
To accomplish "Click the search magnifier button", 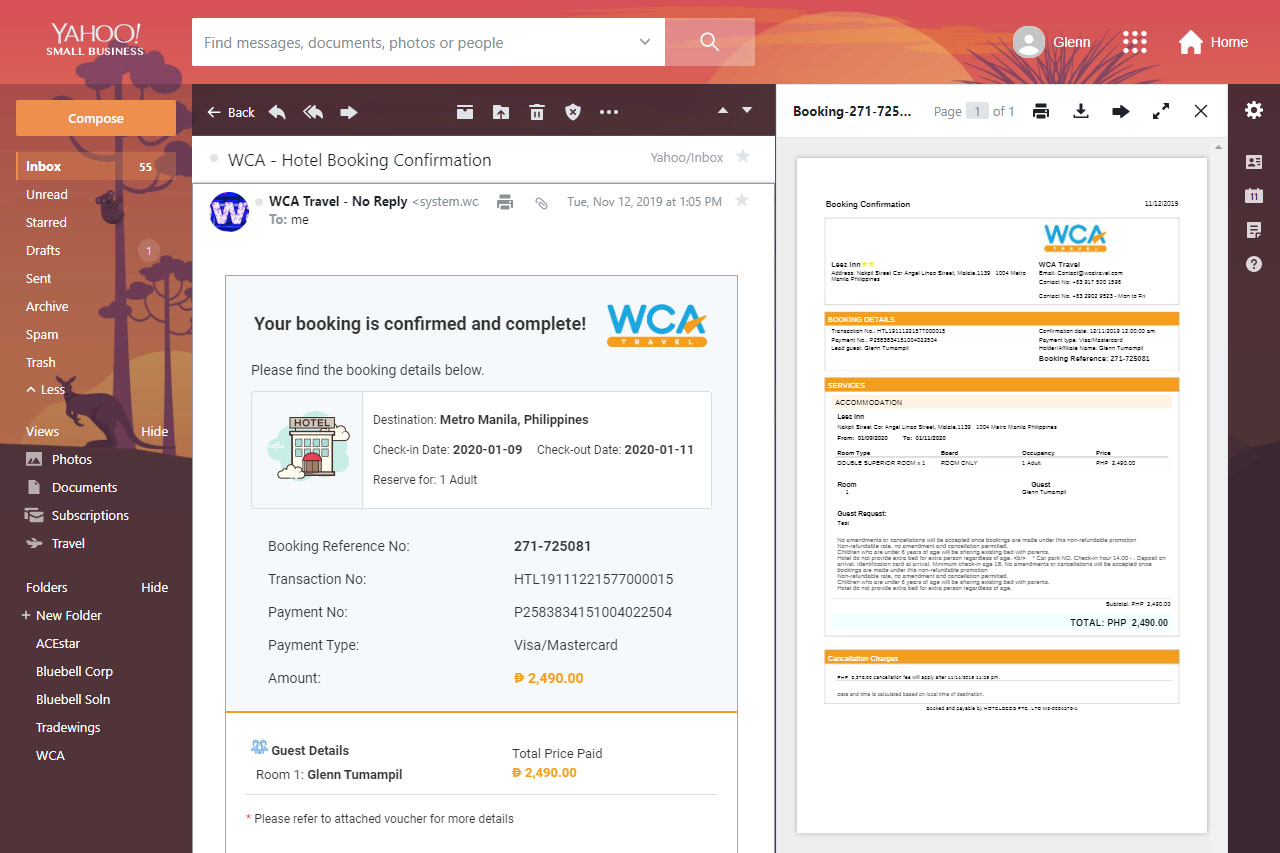I will pyautogui.click(x=710, y=42).
